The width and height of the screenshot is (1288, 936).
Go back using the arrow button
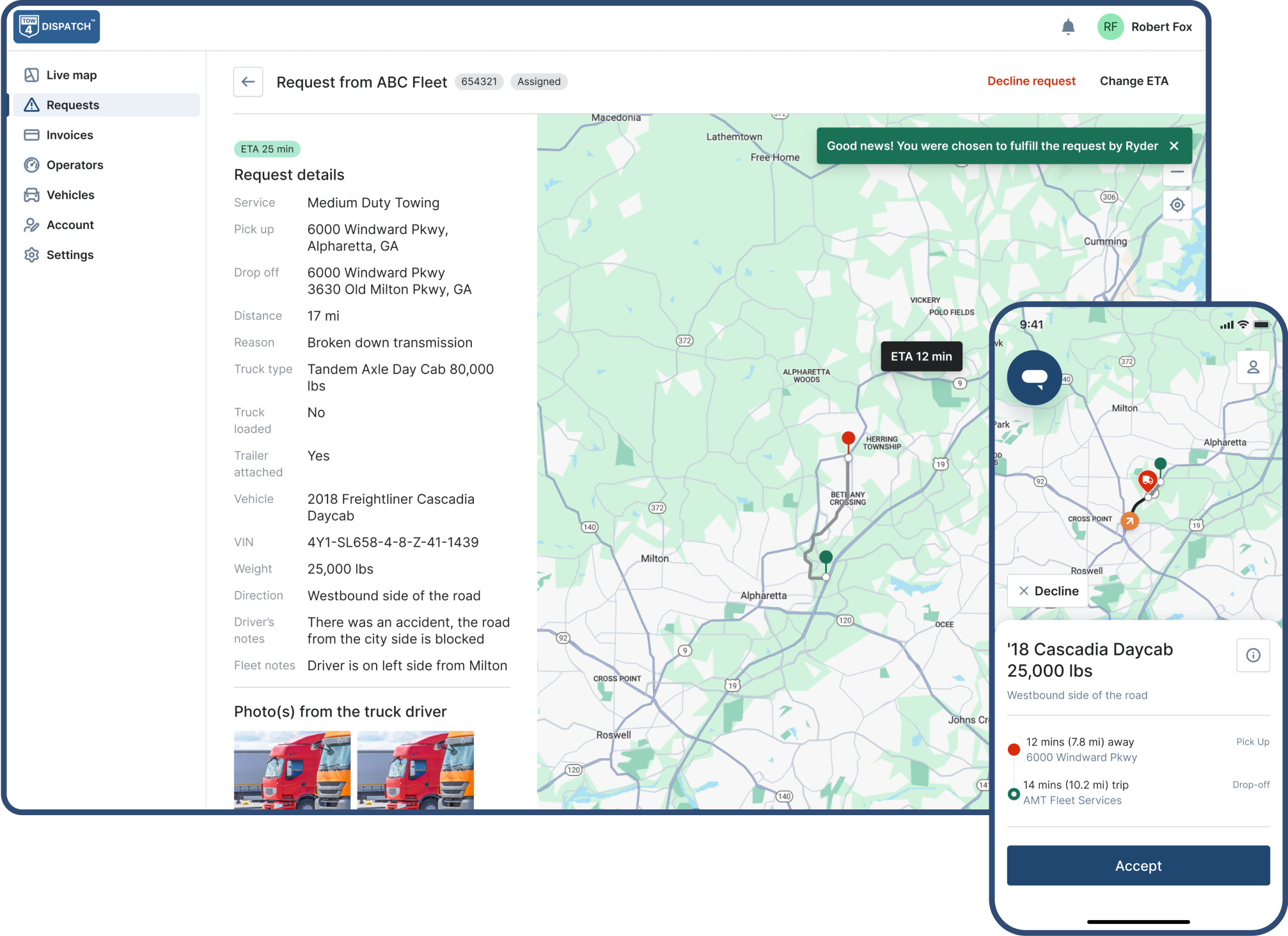pos(248,82)
